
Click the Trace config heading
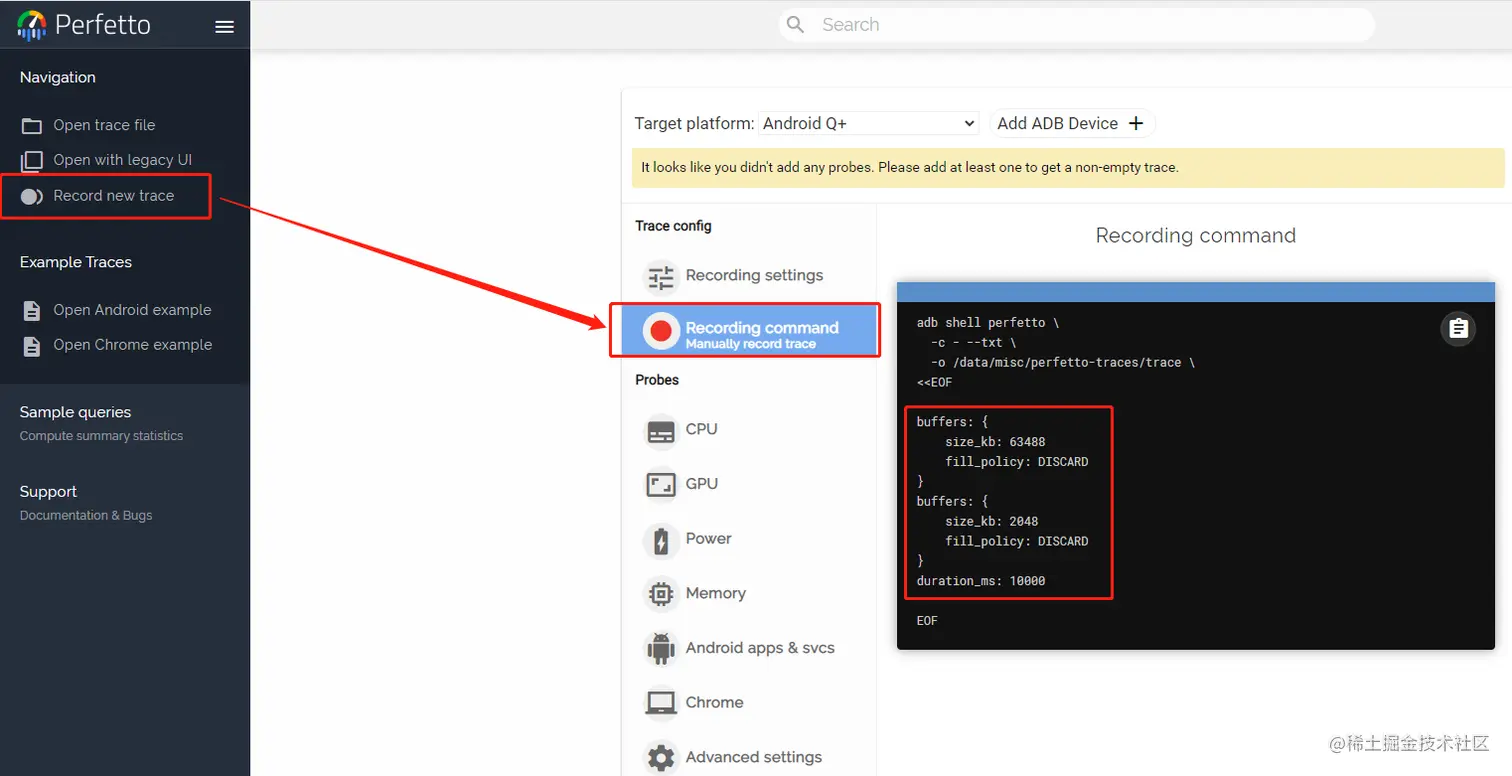tap(673, 226)
